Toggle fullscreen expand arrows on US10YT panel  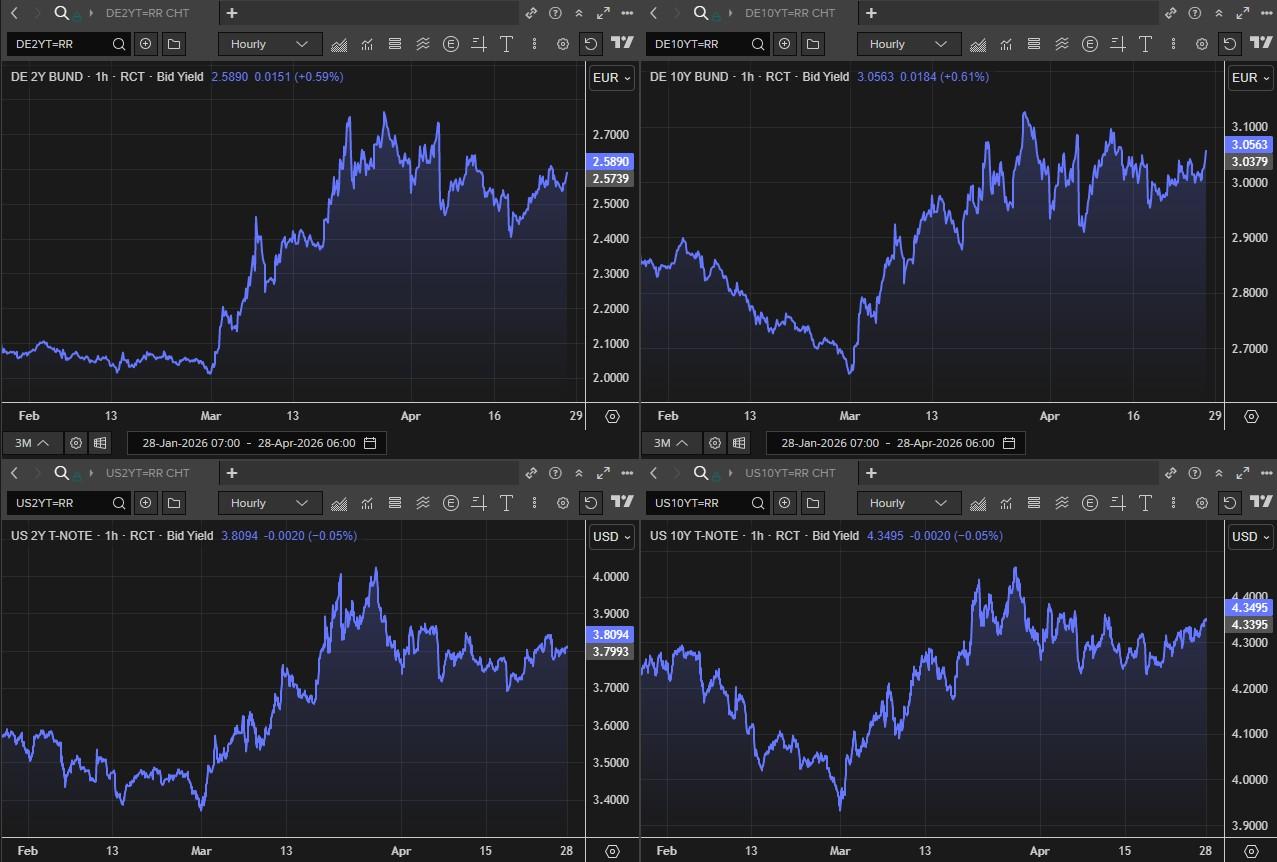coord(1242,473)
